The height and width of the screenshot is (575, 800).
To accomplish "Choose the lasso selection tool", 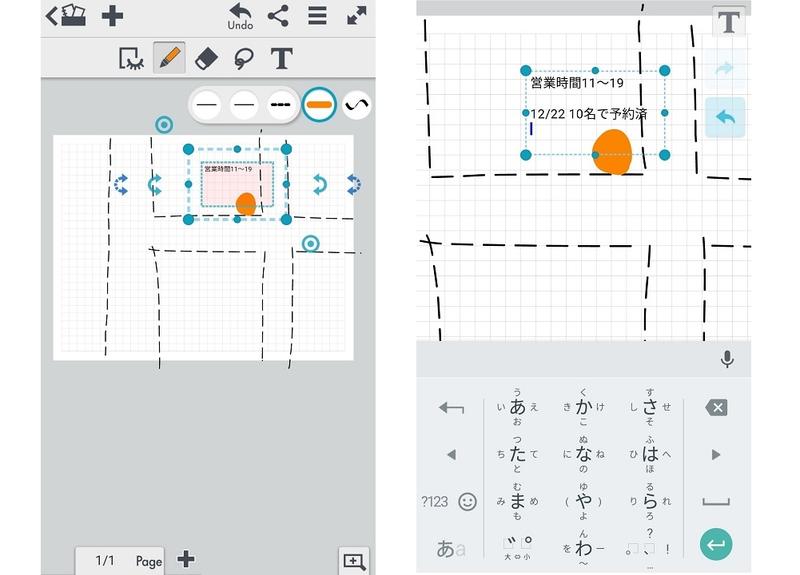I will [242, 59].
